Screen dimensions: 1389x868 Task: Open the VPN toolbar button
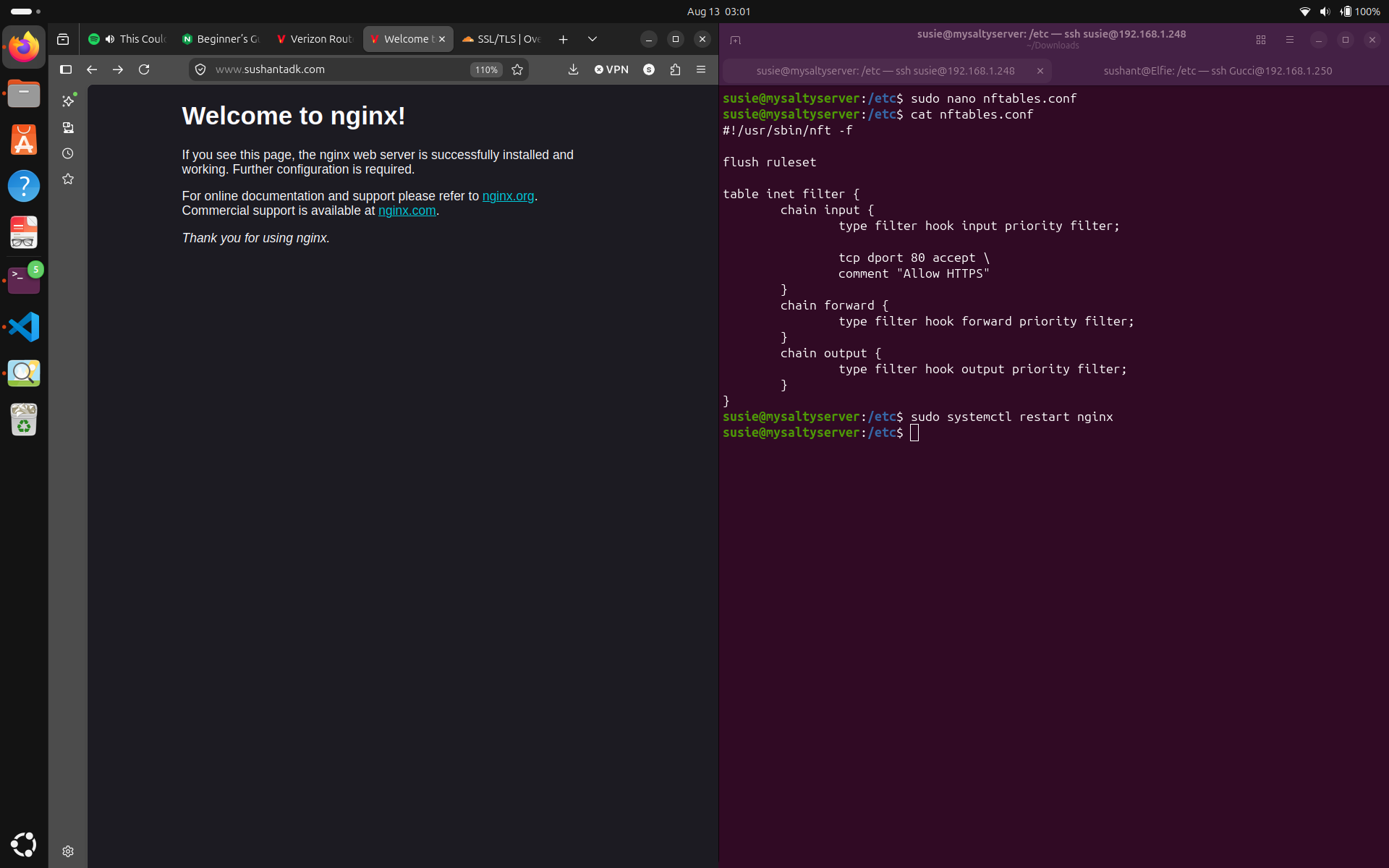[611, 69]
